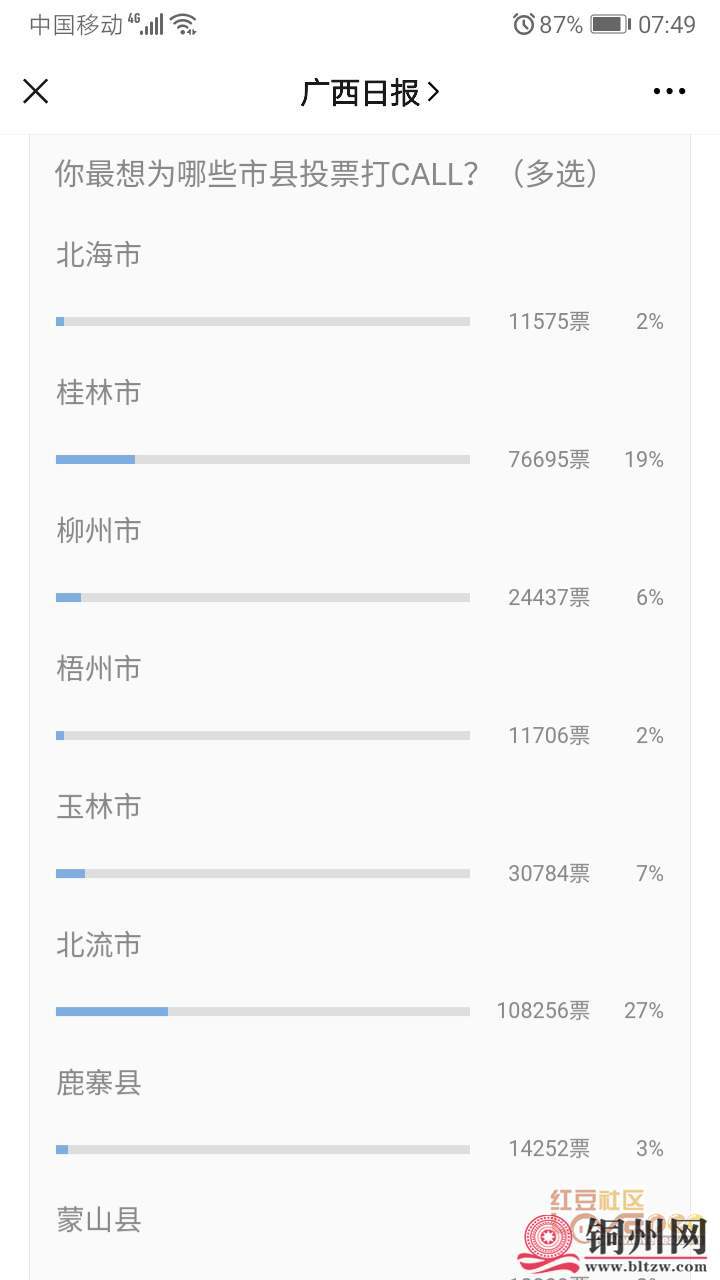Close the page with the X icon

pyautogui.click(x=36, y=92)
